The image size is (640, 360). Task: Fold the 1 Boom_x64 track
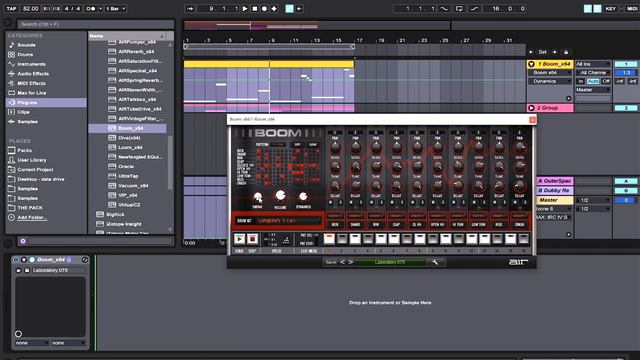[531, 64]
